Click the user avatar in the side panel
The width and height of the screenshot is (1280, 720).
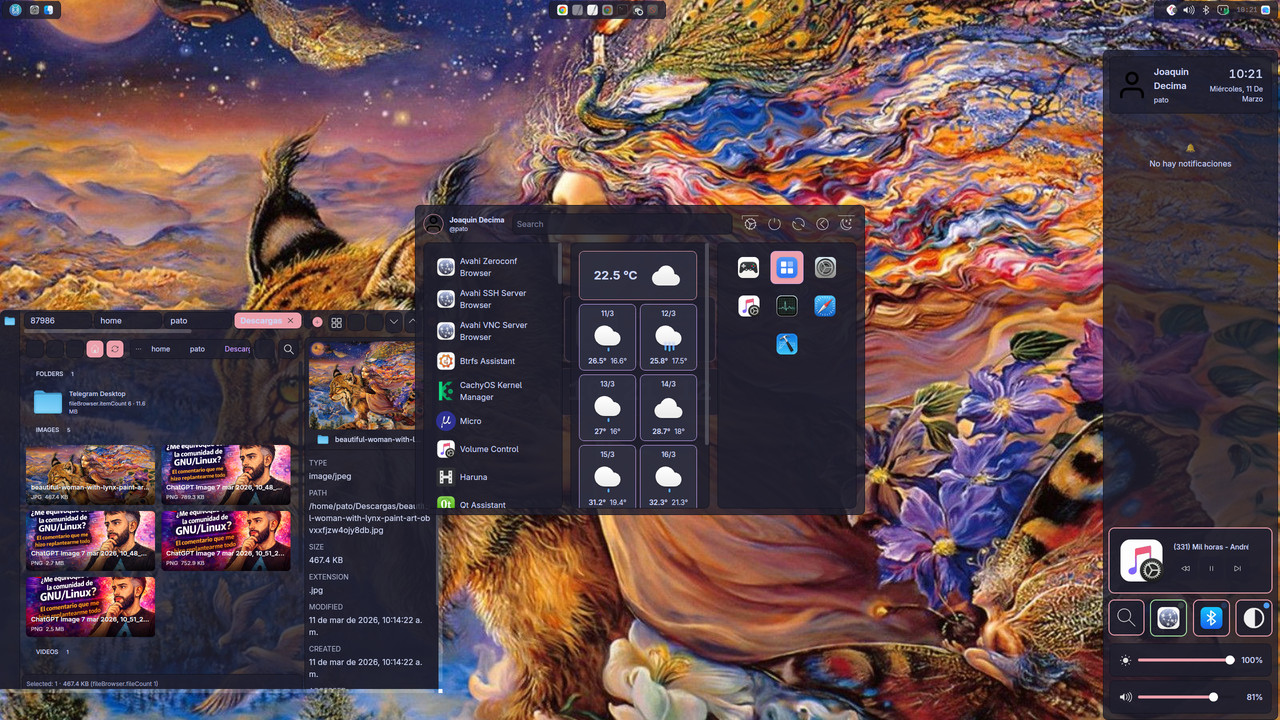(1131, 85)
